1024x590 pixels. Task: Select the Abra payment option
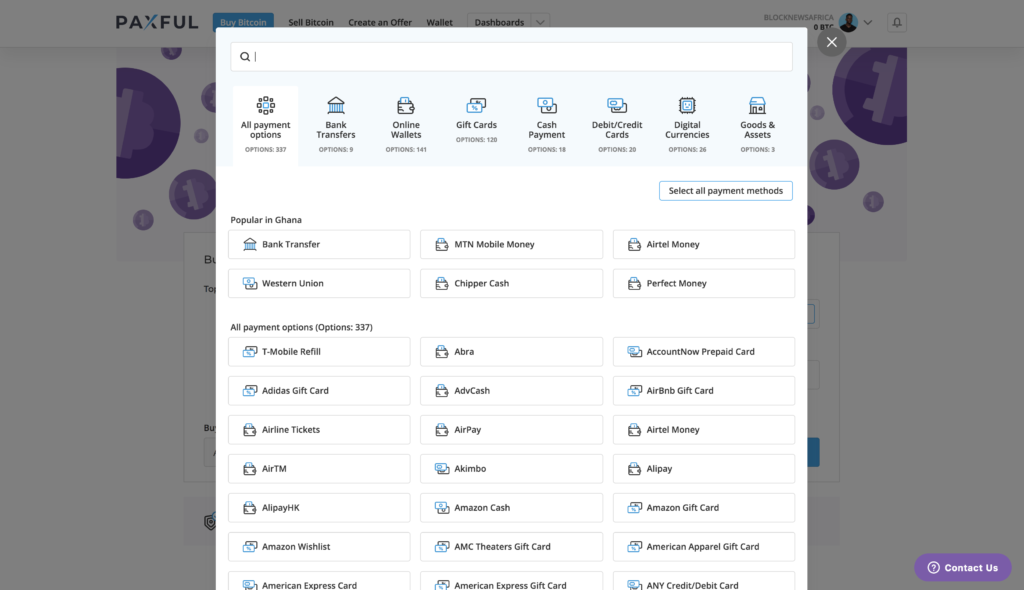click(511, 352)
